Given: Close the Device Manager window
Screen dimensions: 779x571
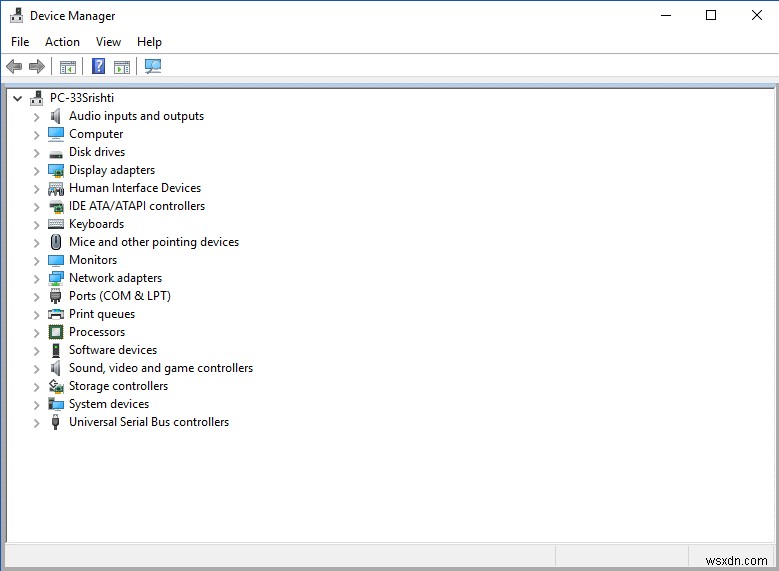Looking at the screenshot, I should (757, 15).
